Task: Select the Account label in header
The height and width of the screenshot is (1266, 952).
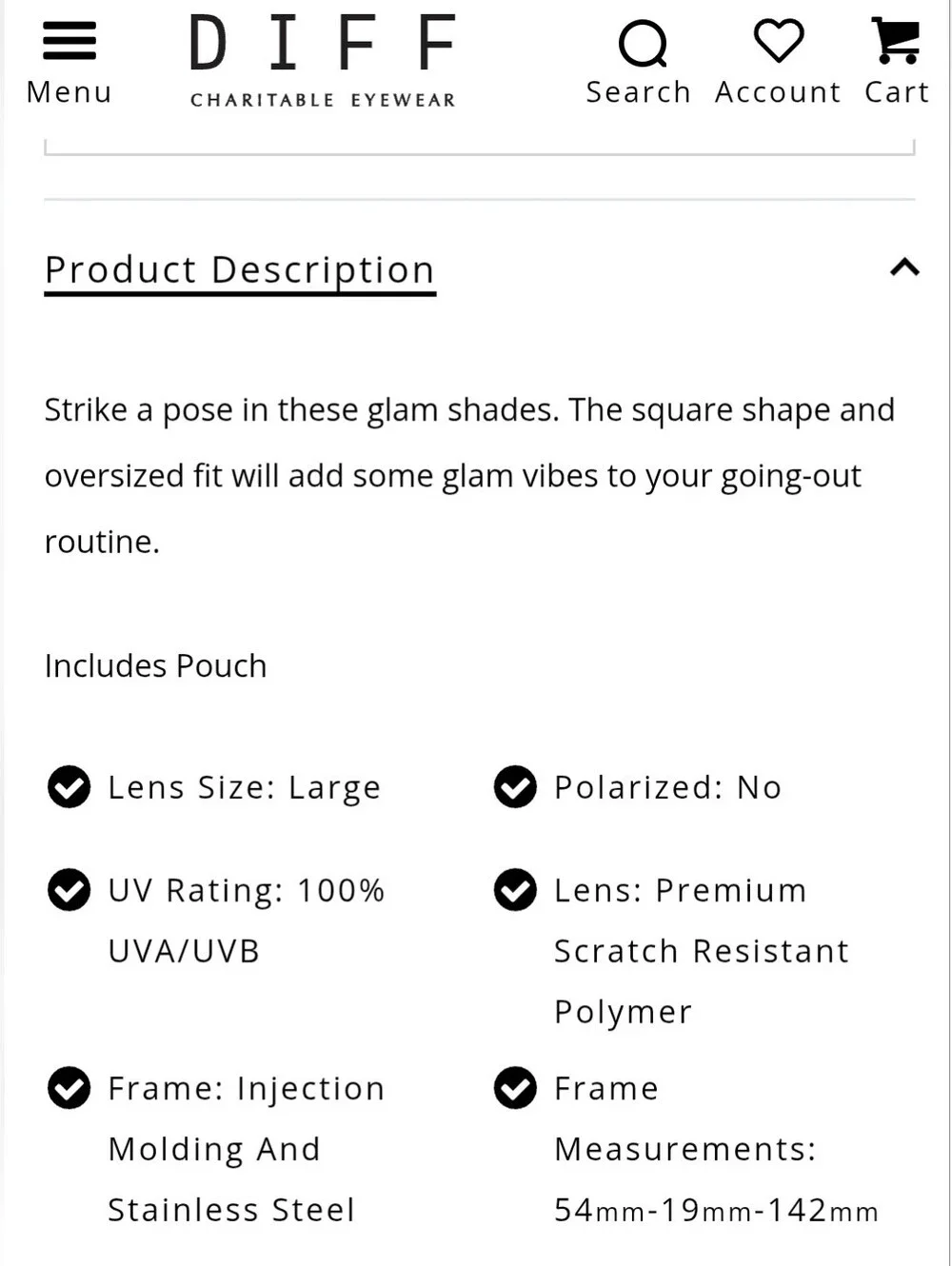Action: pos(778,92)
